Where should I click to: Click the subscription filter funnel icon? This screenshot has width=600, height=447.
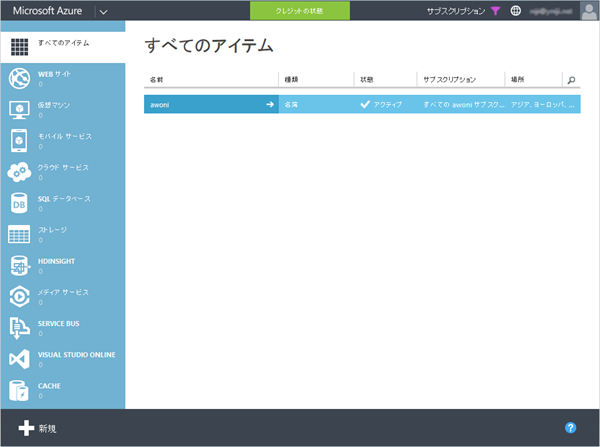(495, 11)
